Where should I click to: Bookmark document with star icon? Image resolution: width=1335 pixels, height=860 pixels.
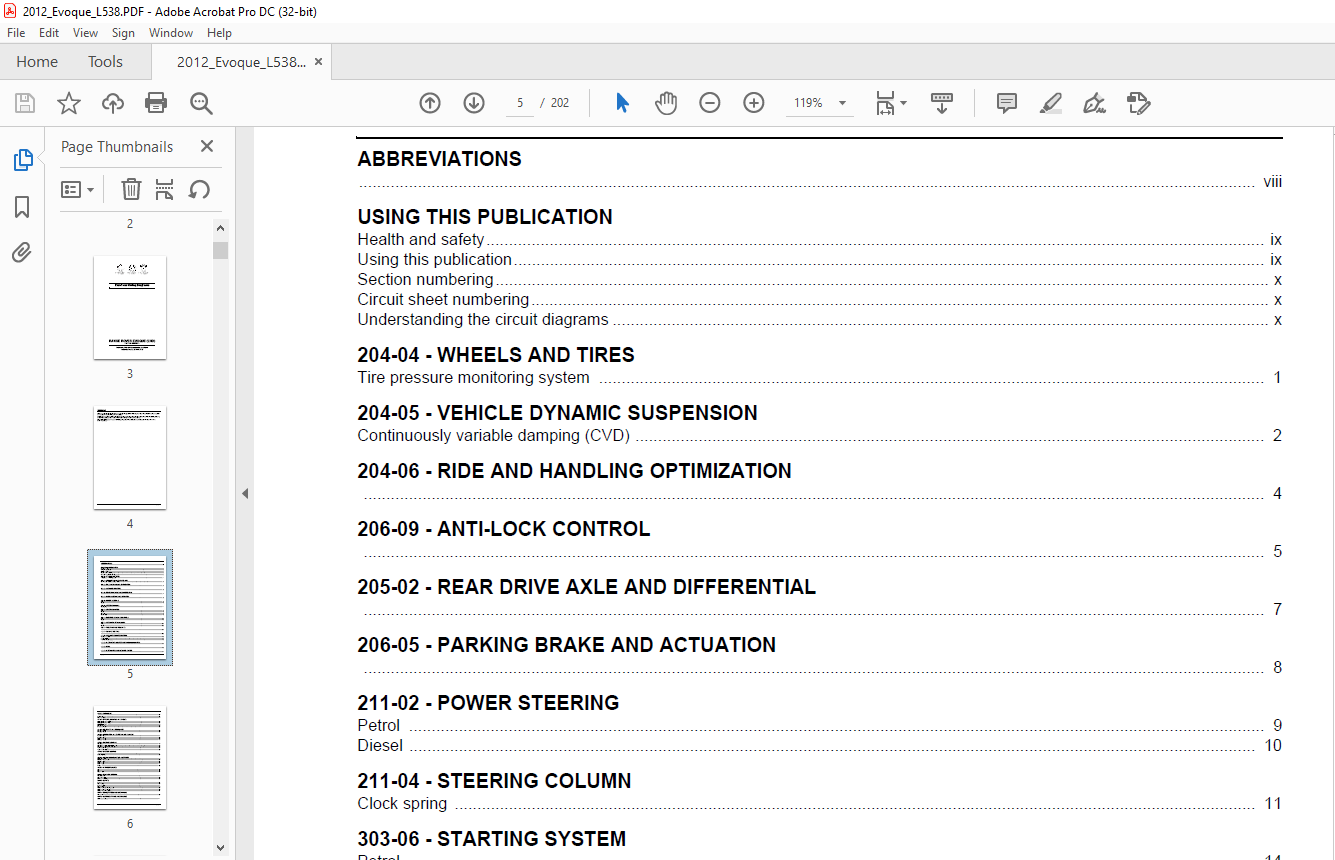(x=68, y=103)
